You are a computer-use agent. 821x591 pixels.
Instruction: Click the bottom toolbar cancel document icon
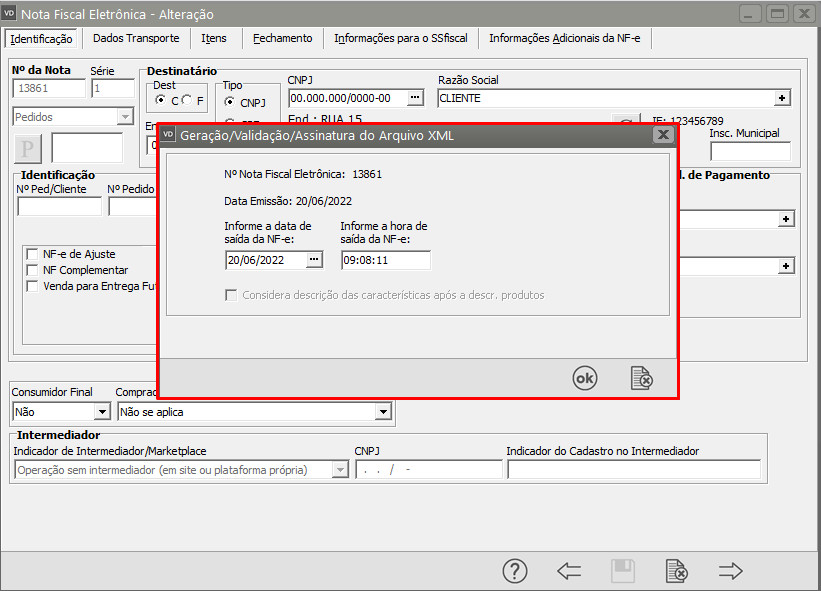[x=676, y=571]
